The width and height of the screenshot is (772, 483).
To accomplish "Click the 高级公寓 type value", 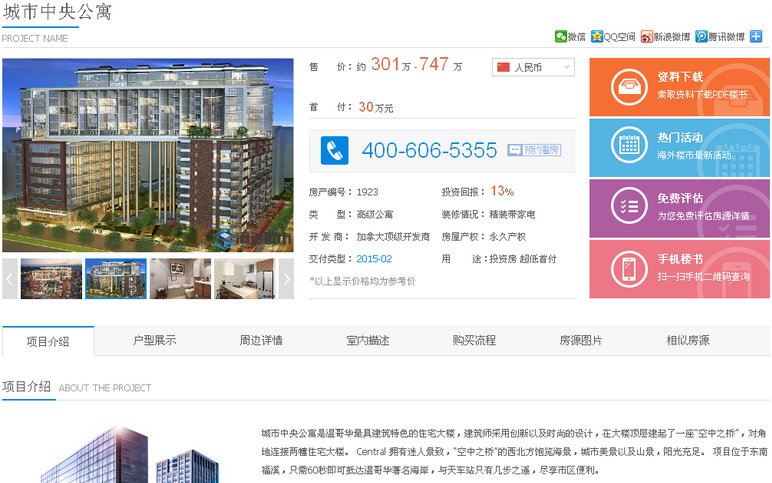I will pos(375,215).
